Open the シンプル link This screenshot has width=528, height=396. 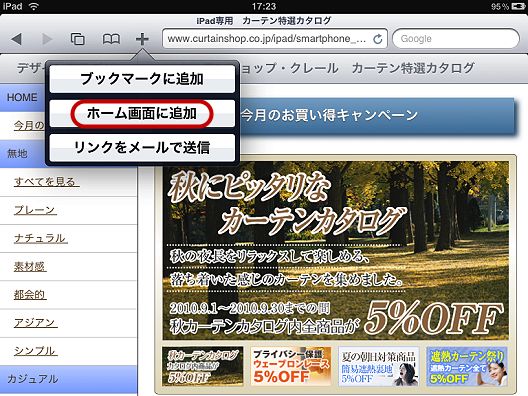pos(35,351)
